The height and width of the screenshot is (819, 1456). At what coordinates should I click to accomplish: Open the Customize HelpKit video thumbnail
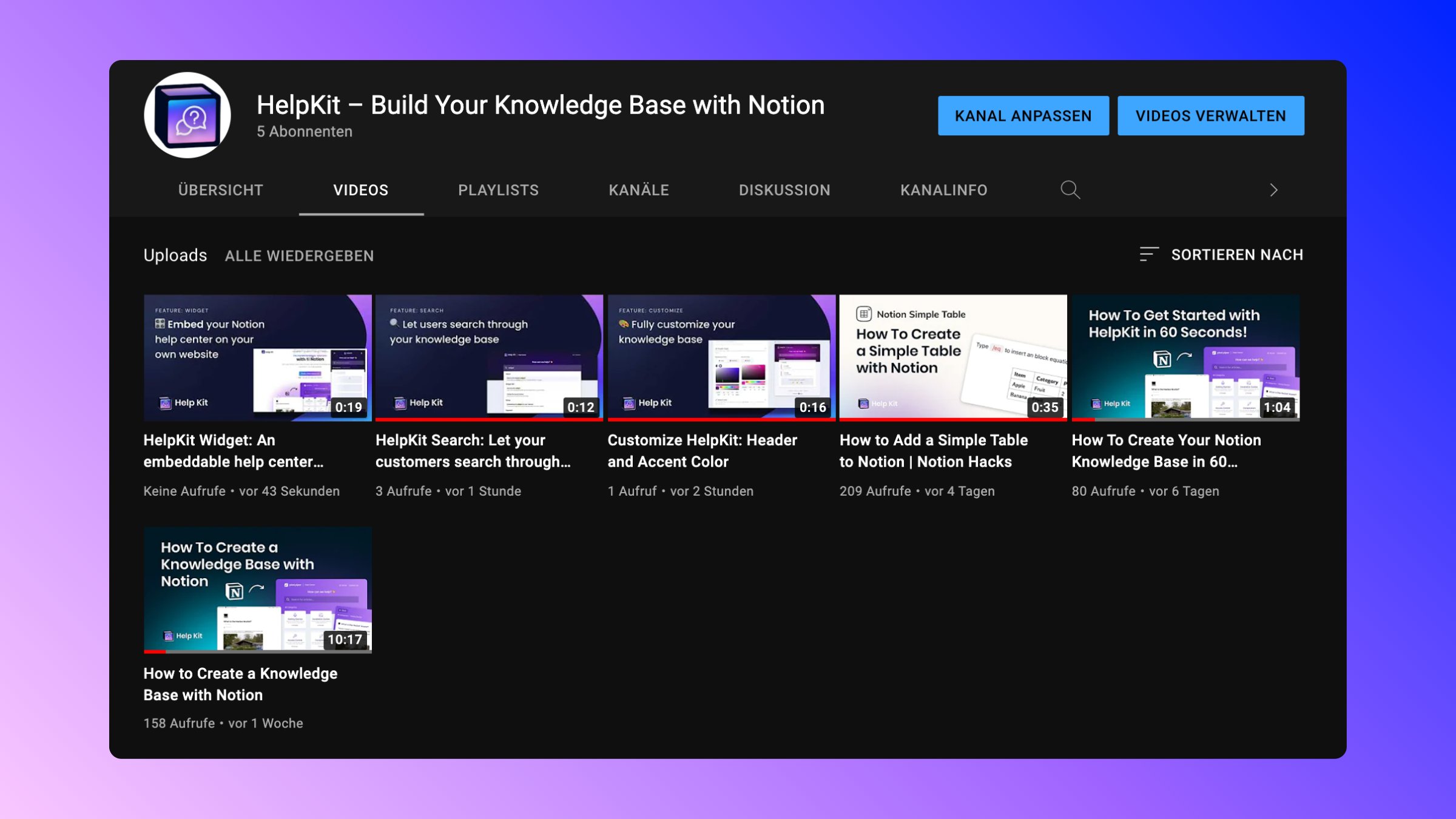point(722,358)
